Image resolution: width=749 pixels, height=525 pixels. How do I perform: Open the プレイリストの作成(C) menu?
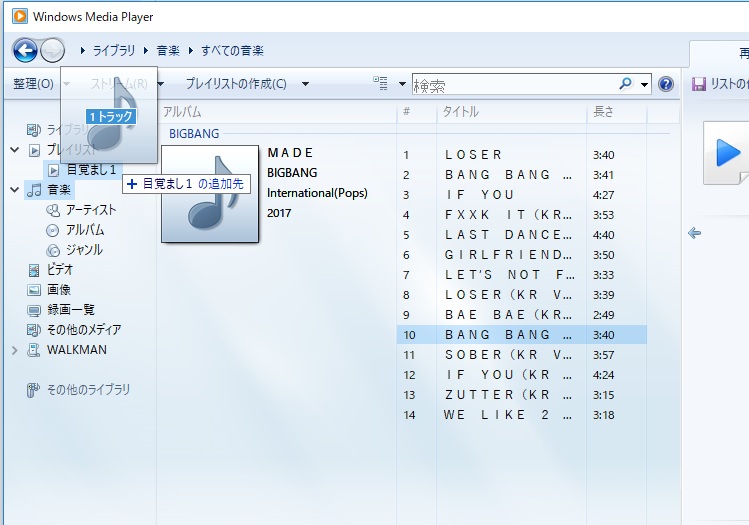(236, 84)
